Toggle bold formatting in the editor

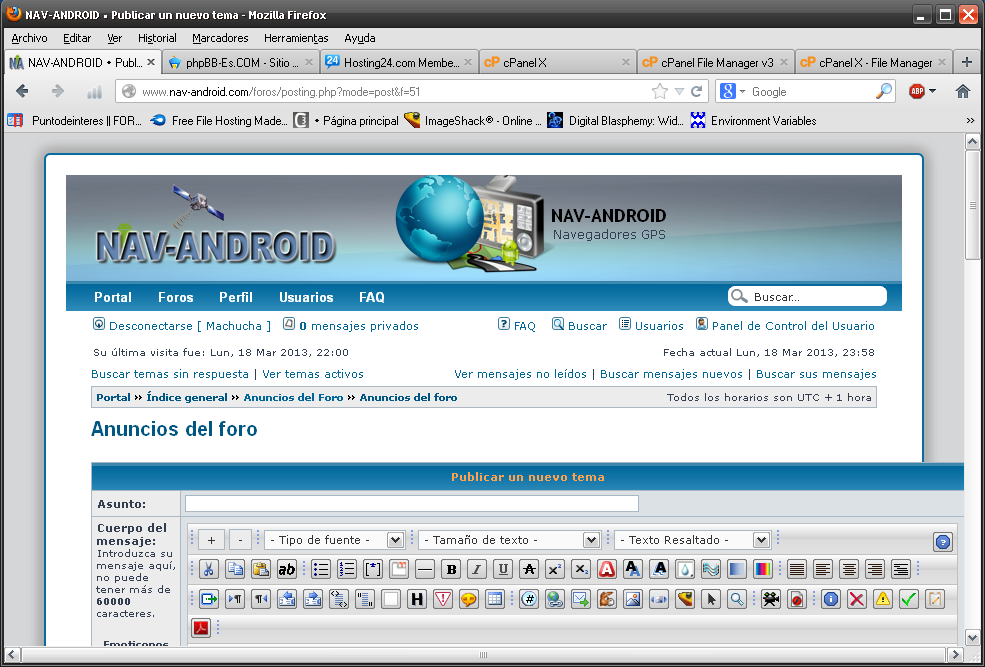pyautogui.click(x=451, y=569)
